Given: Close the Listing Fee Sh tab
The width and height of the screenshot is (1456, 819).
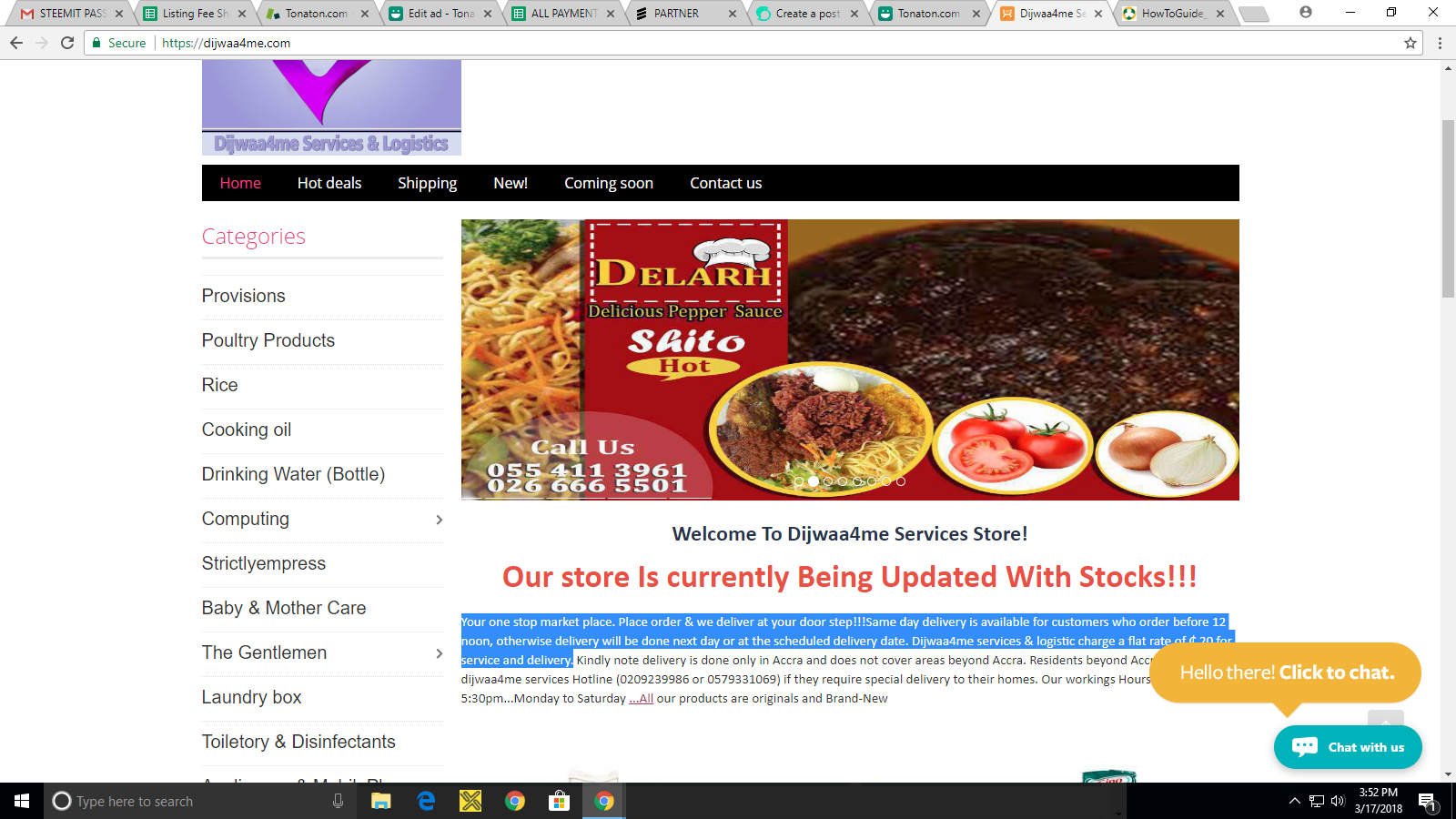Looking at the screenshot, I should click(x=242, y=14).
